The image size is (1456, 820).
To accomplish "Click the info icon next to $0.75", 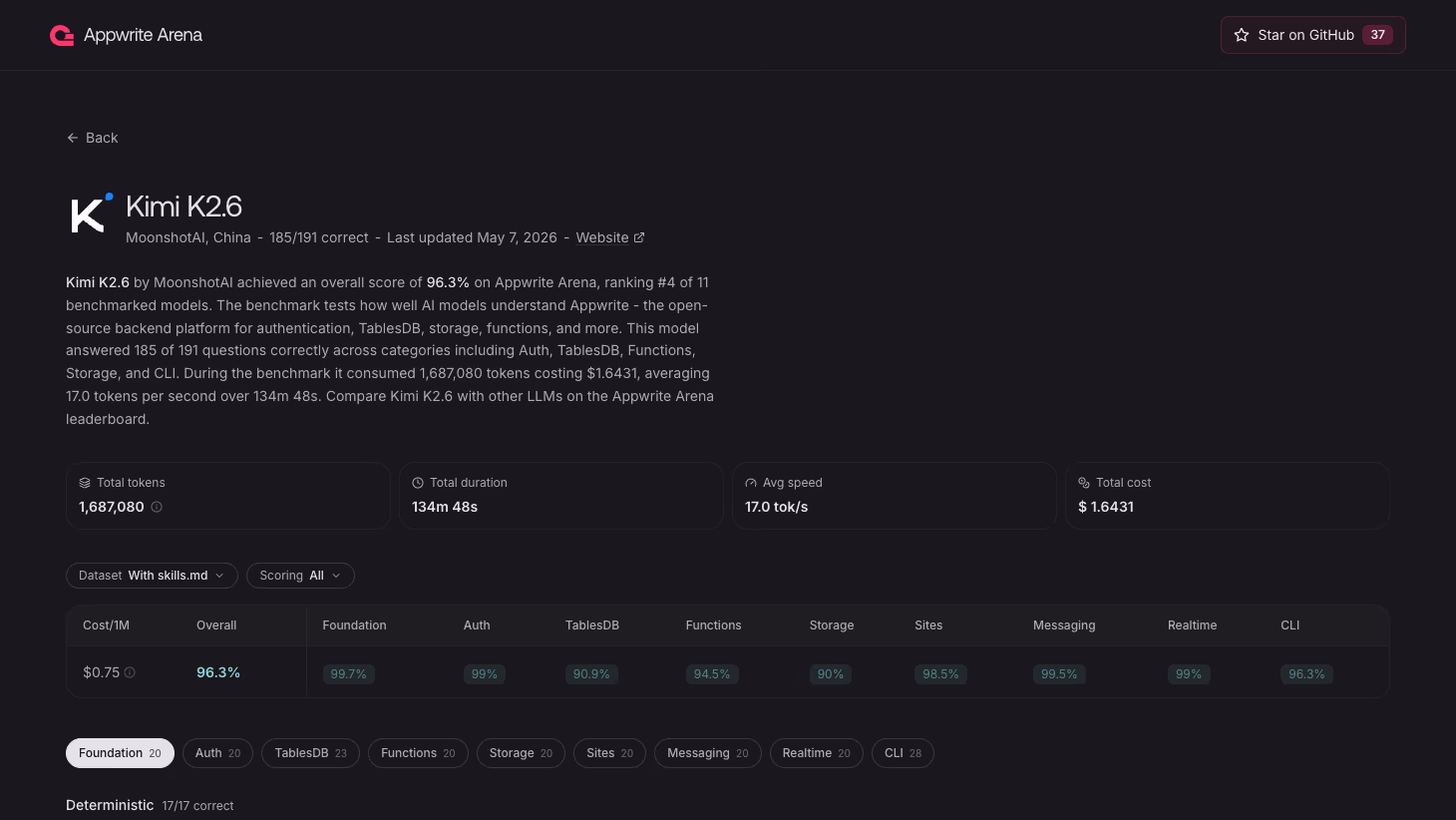I will [130, 672].
